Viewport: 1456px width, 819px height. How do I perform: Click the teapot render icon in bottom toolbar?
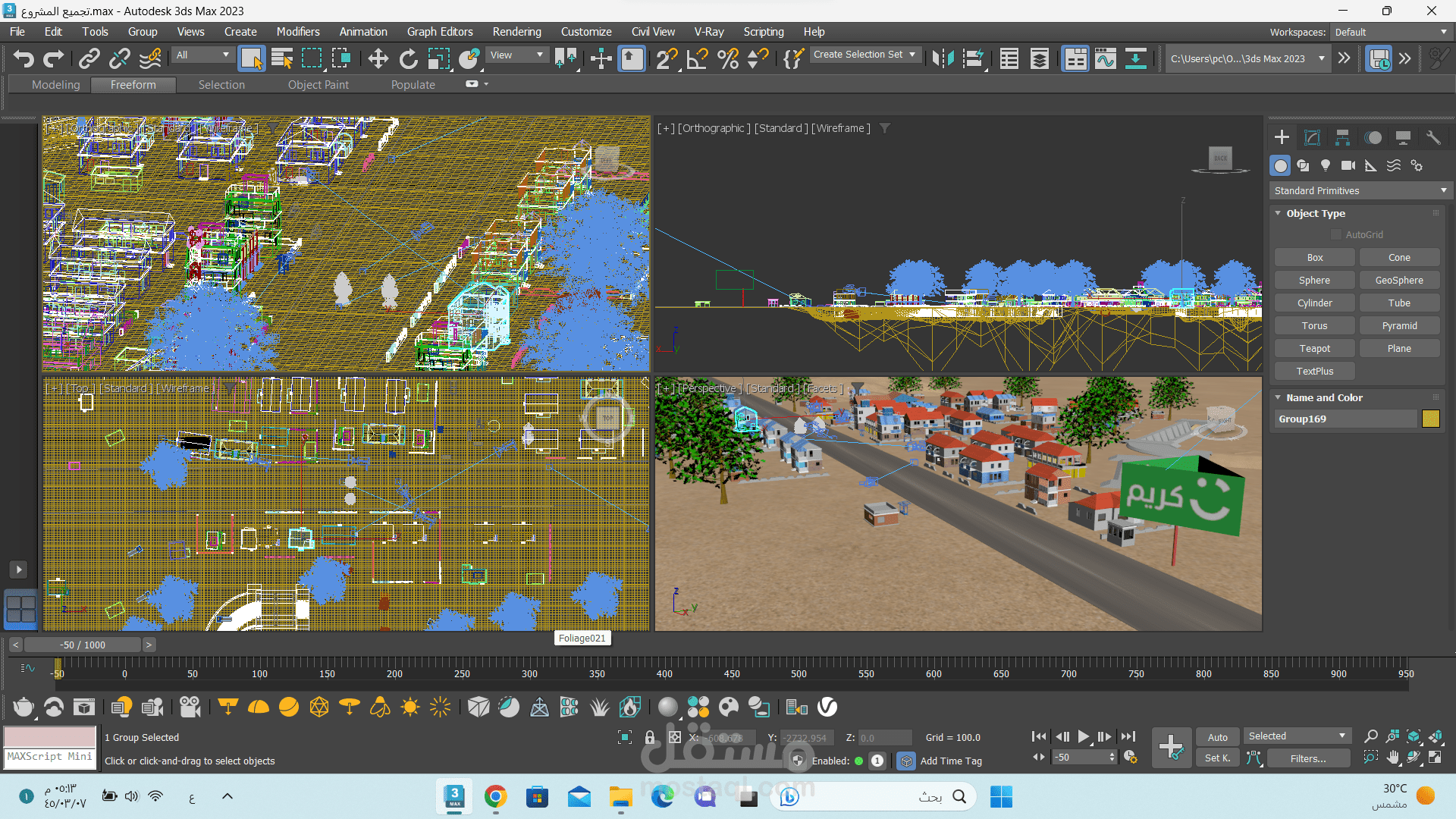click(24, 708)
